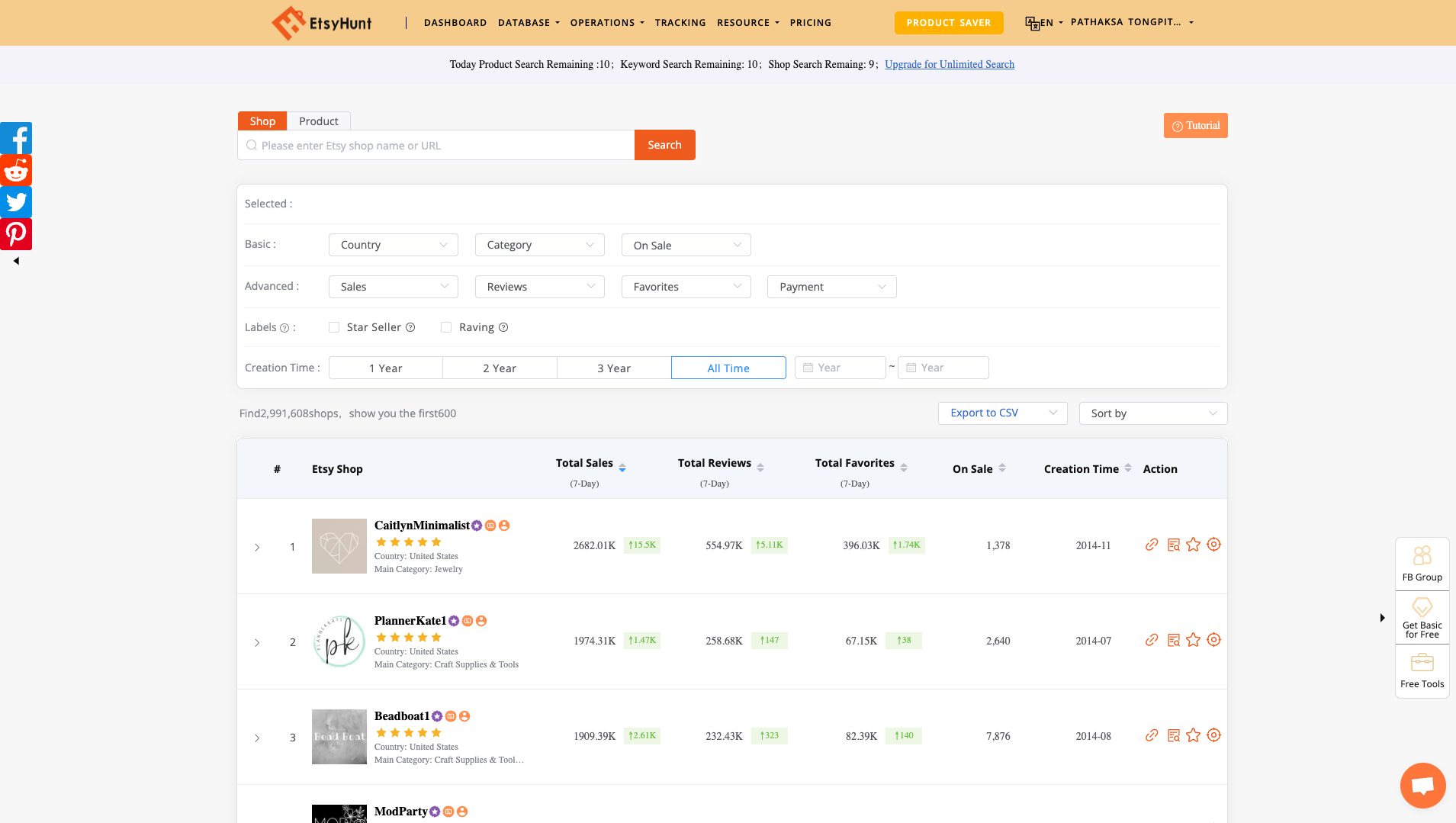Open the Country filter dropdown
Viewport: 1456px width, 823px height.
click(x=393, y=244)
